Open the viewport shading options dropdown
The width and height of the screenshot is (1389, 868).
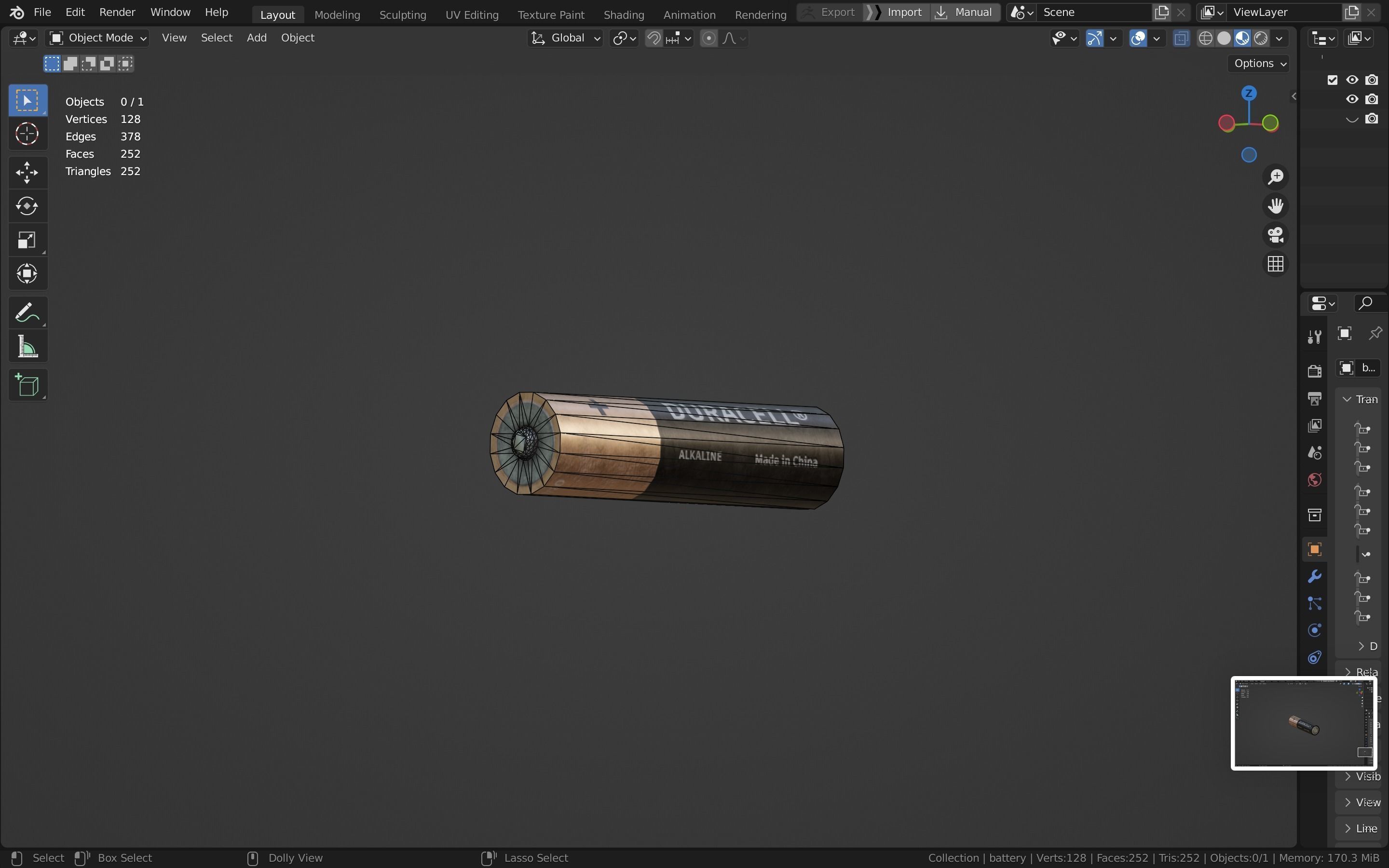(x=1279, y=38)
